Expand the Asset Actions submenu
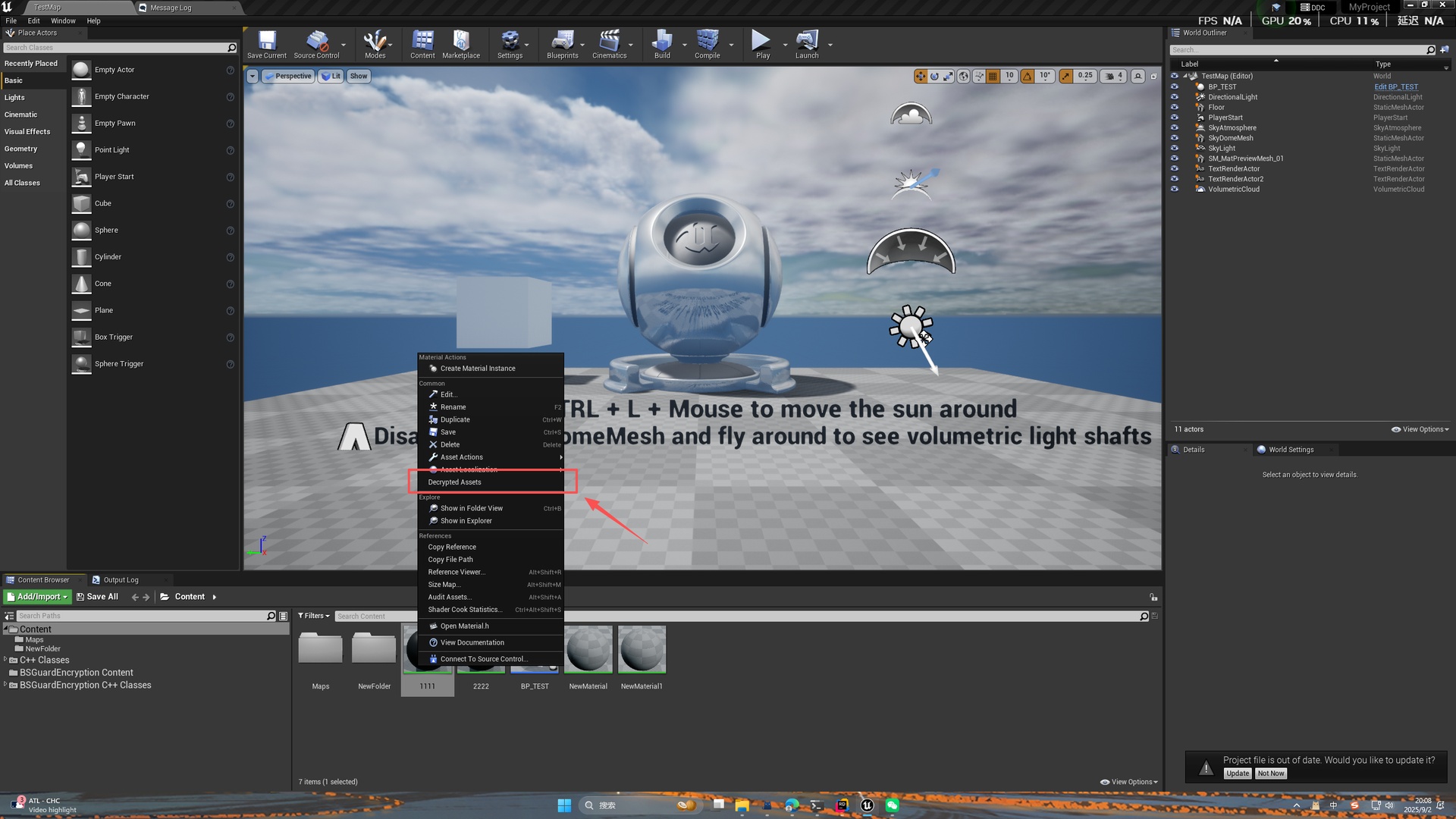The image size is (1456, 819). coord(491,457)
